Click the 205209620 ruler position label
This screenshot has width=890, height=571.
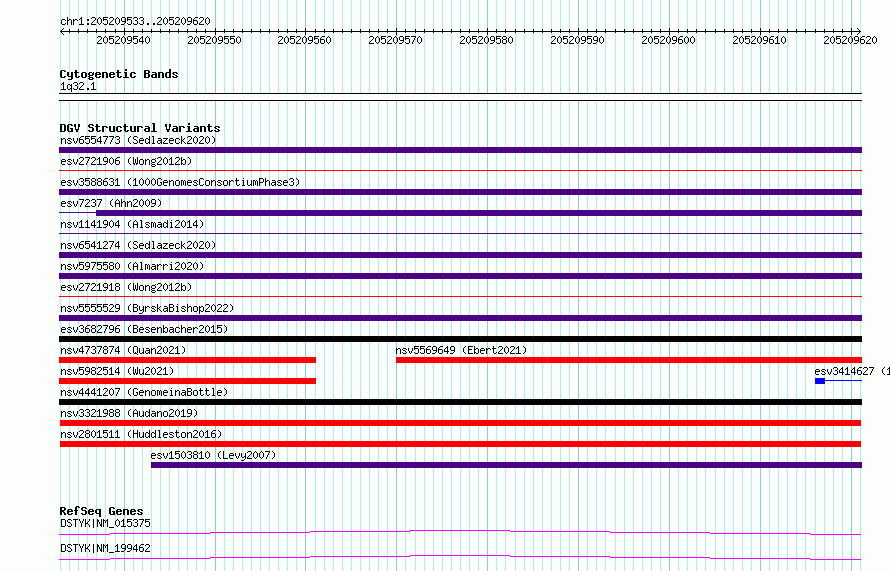coord(850,40)
